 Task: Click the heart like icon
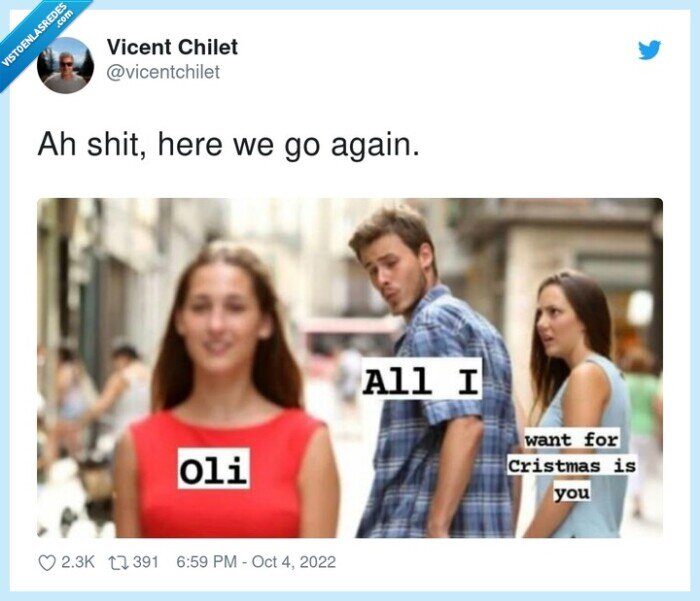pyautogui.click(x=47, y=563)
